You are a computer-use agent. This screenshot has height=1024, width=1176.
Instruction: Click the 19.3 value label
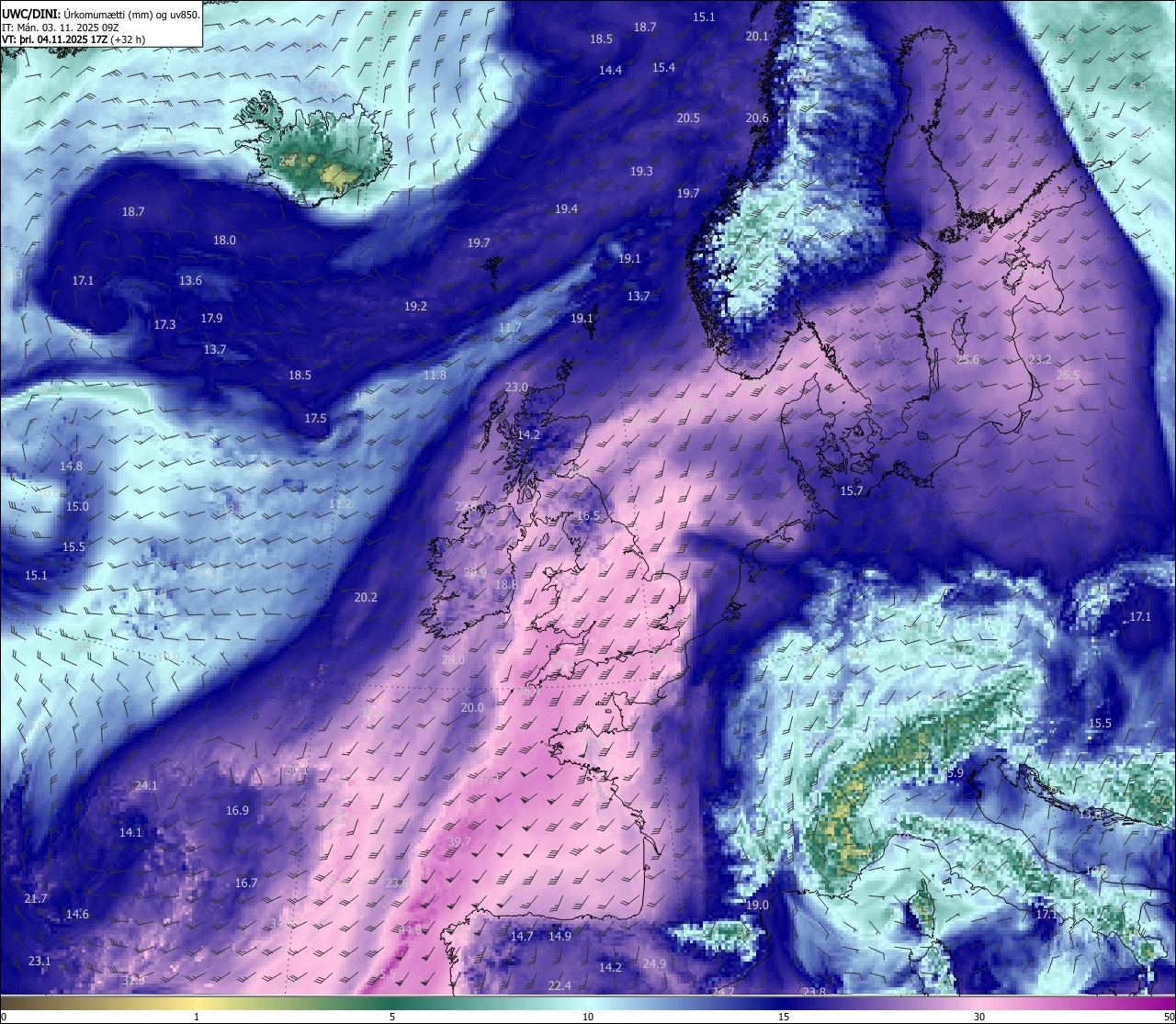[641, 172]
